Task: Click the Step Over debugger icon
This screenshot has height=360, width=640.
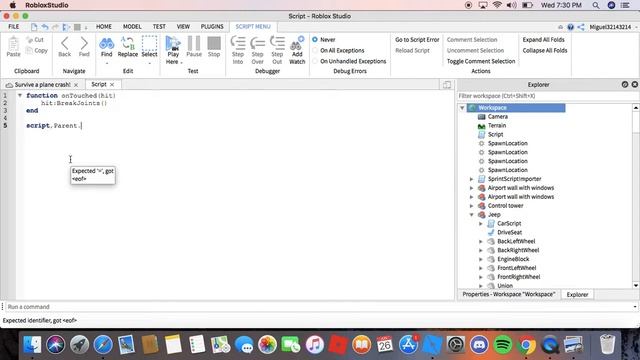Action: coord(258,43)
